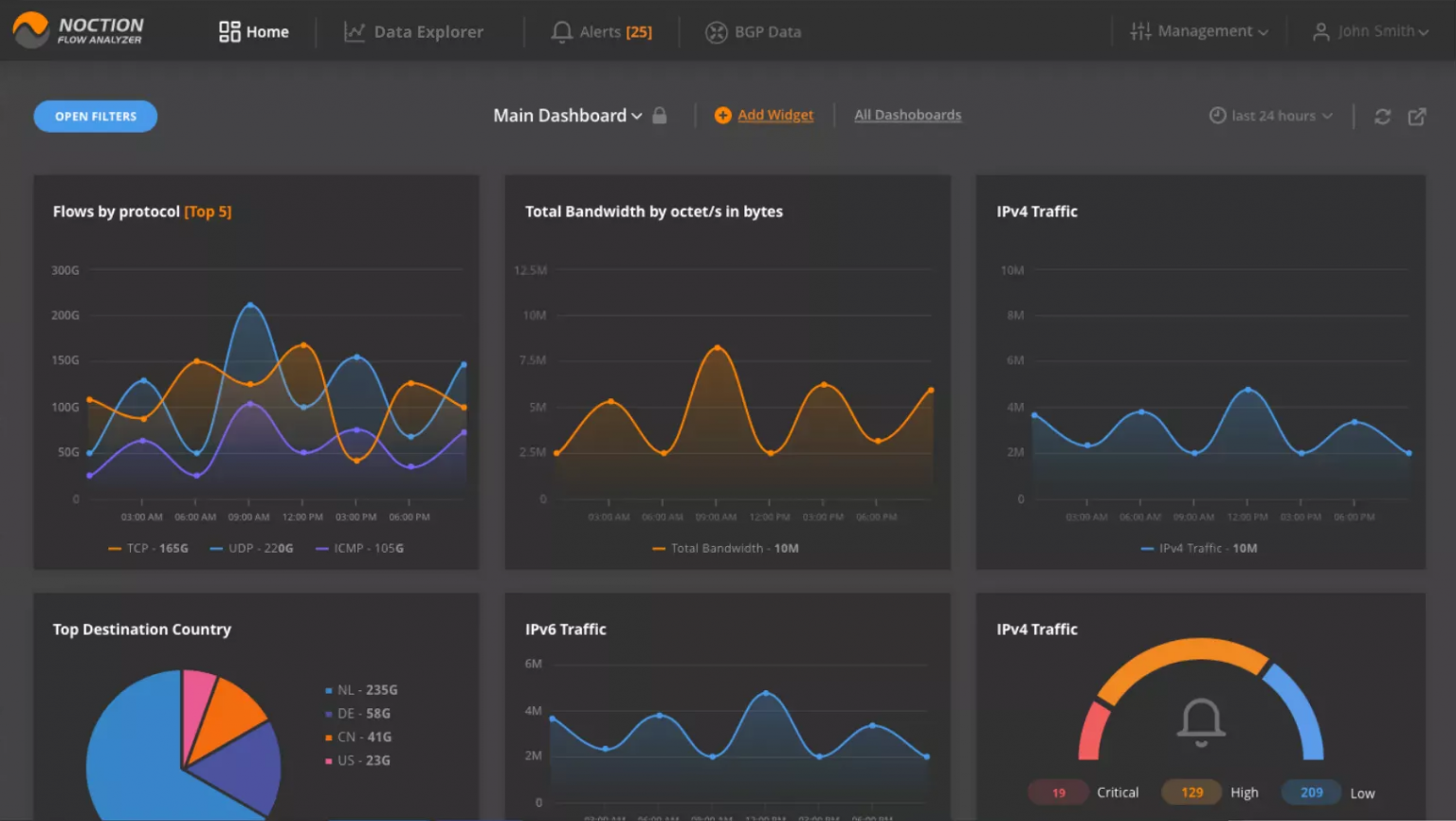Select the Home dashboard icon
The height and width of the screenshot is (821, 1456).
[228, 30]
